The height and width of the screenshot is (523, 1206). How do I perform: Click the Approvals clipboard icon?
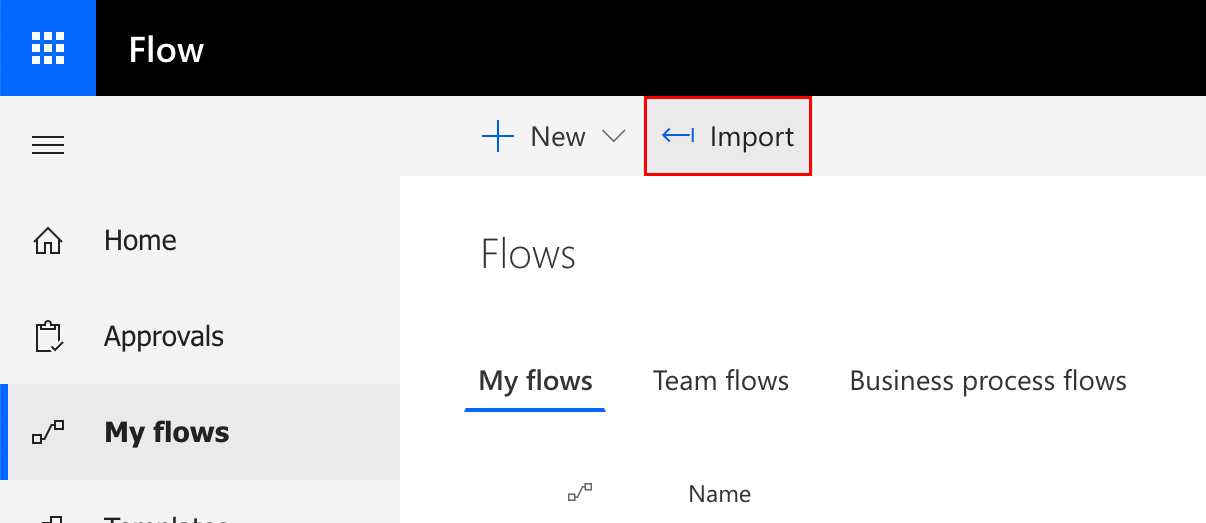click(49, 337)
